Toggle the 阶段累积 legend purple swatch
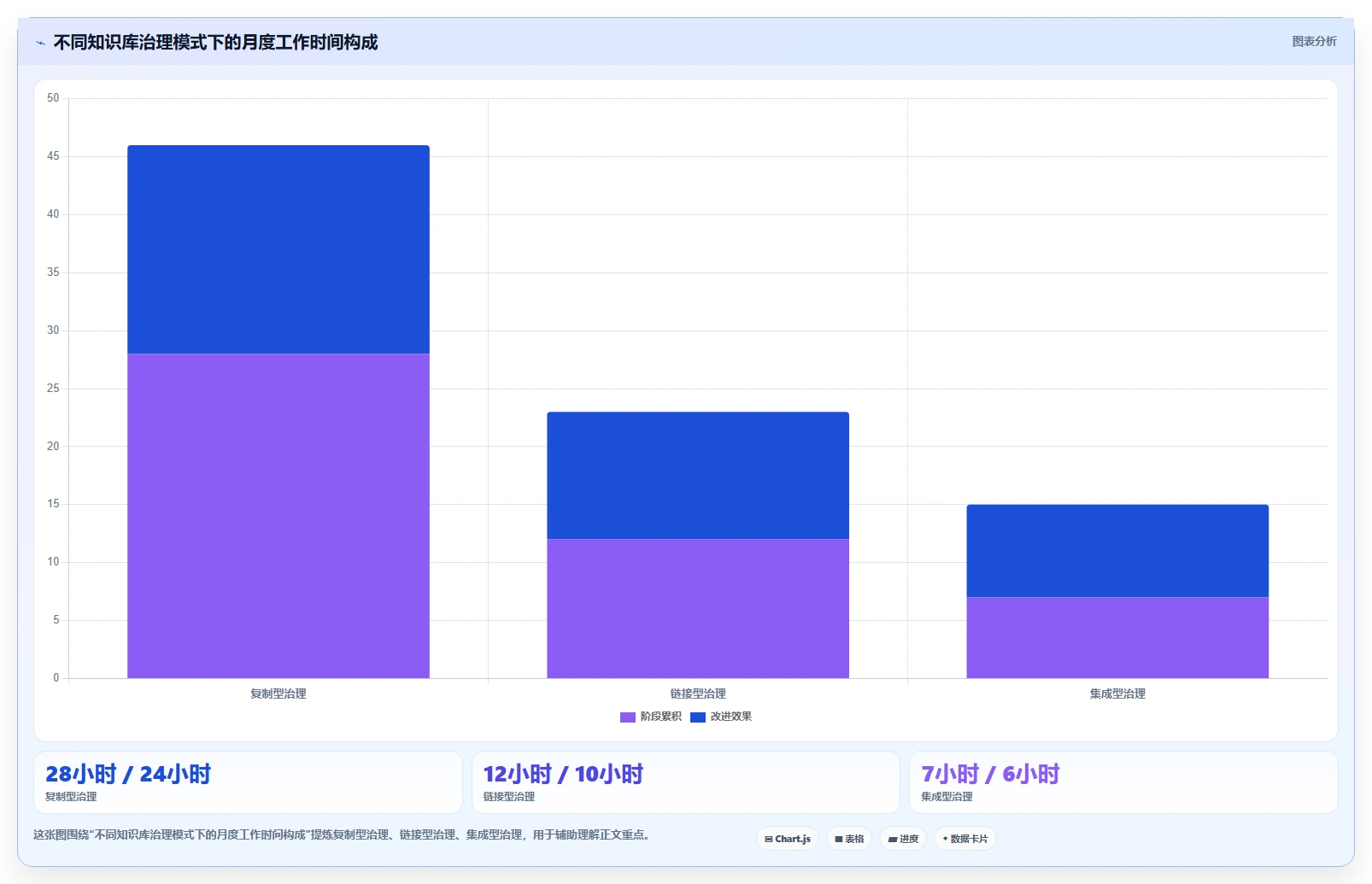The height and width of the screenshot is (884, 1372). coord(628,717)
